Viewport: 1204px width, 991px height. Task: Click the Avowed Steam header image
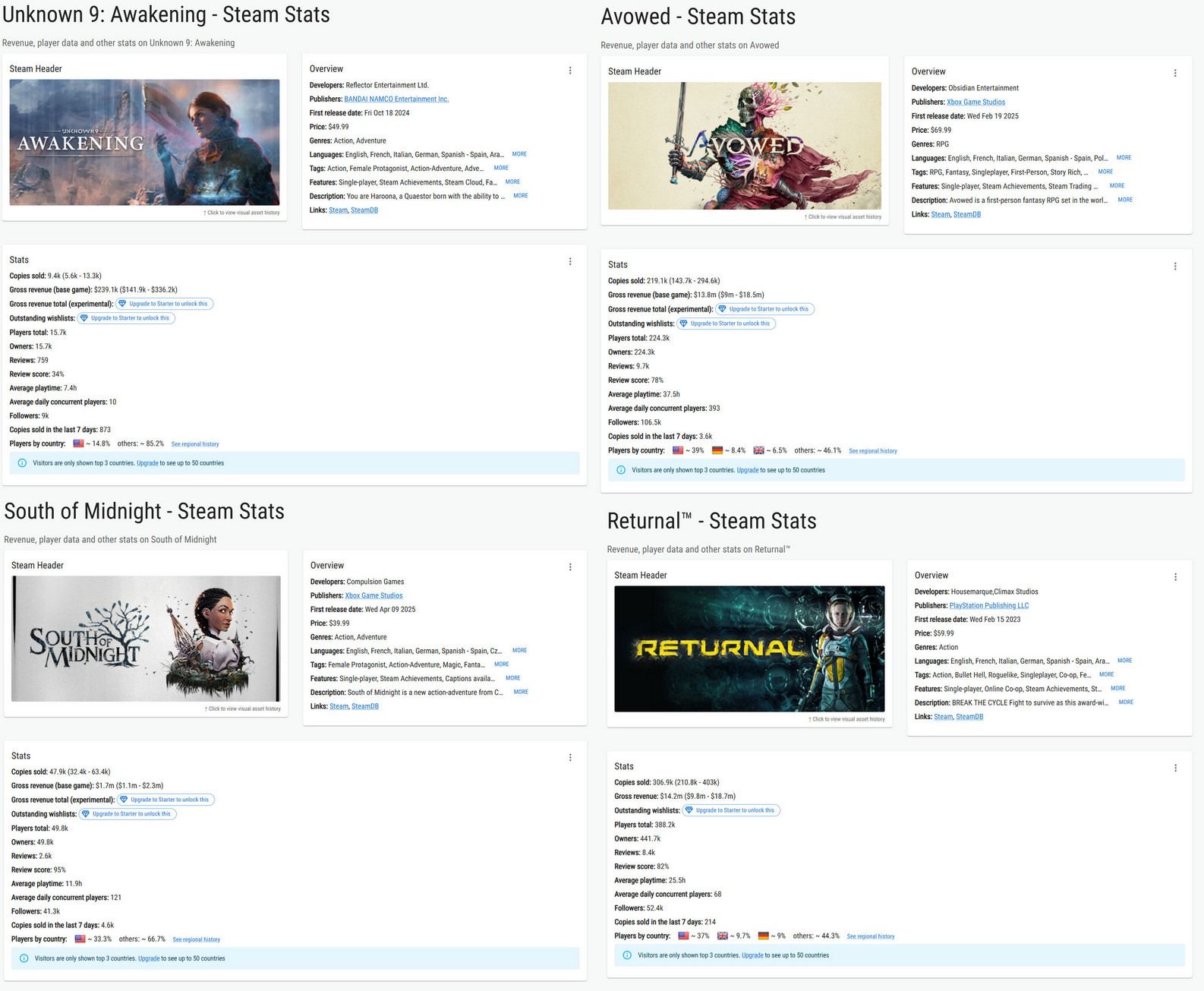[745, 146]
